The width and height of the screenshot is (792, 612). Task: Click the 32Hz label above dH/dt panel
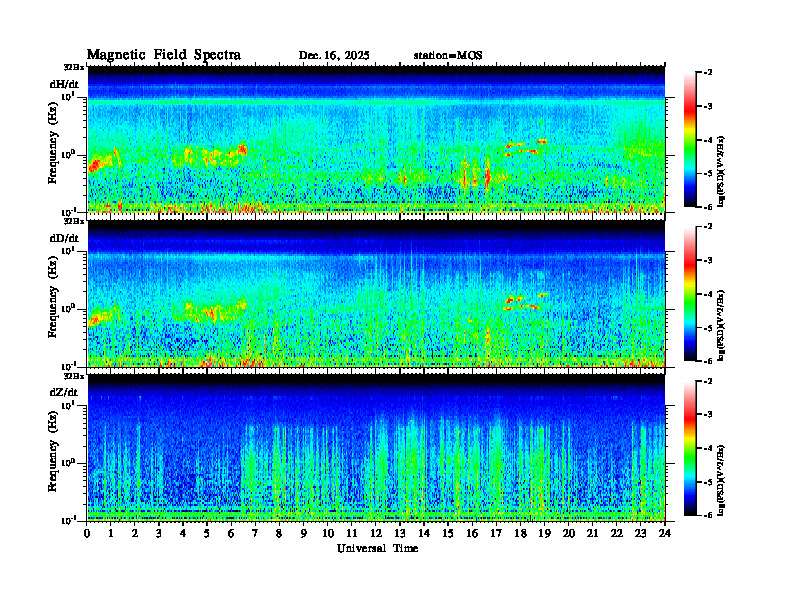[73, 67]
